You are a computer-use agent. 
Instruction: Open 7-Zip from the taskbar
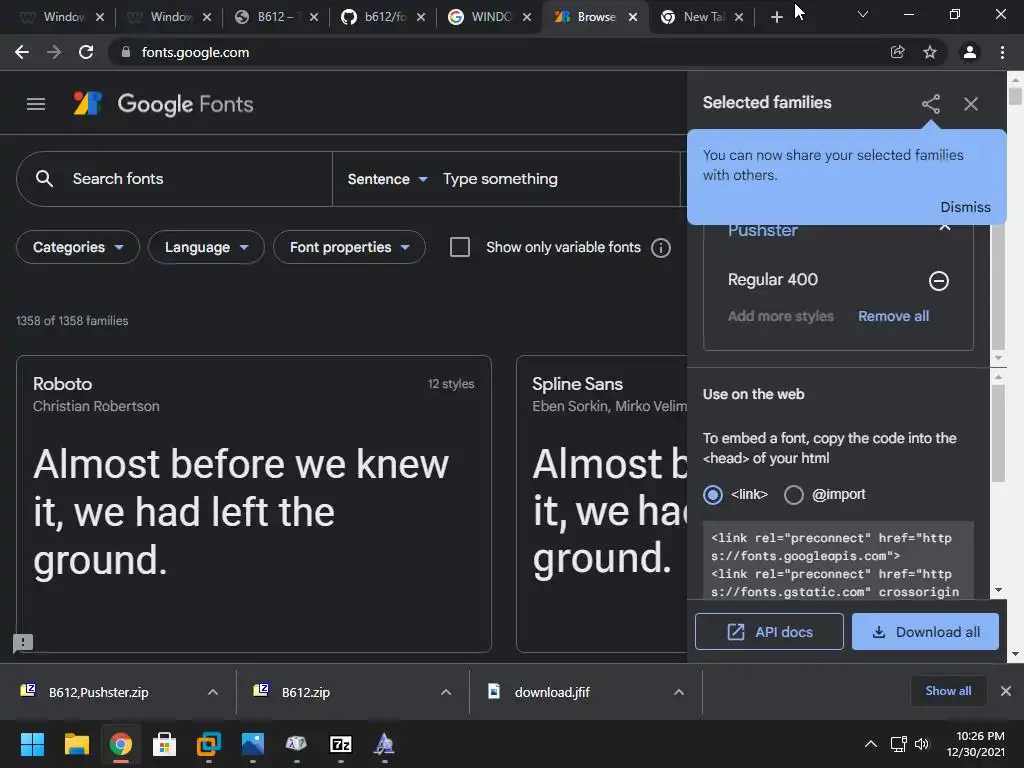pyautogui.click(x=341, y=744)
